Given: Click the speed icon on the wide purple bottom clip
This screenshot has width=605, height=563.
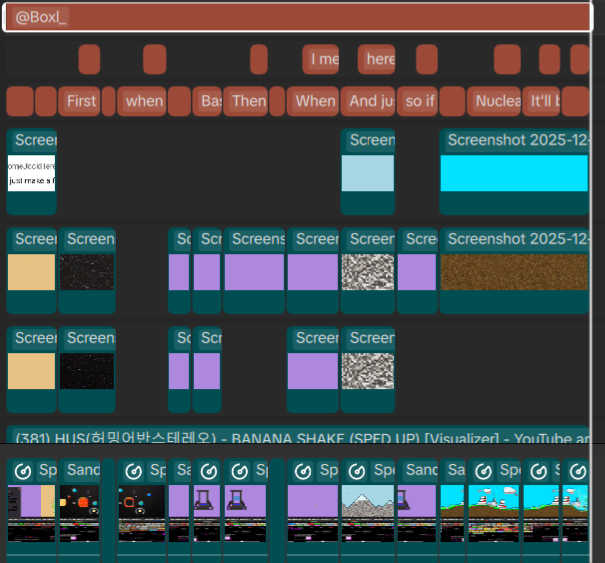Looking at the screenshot, I should (x=301, y=471).
